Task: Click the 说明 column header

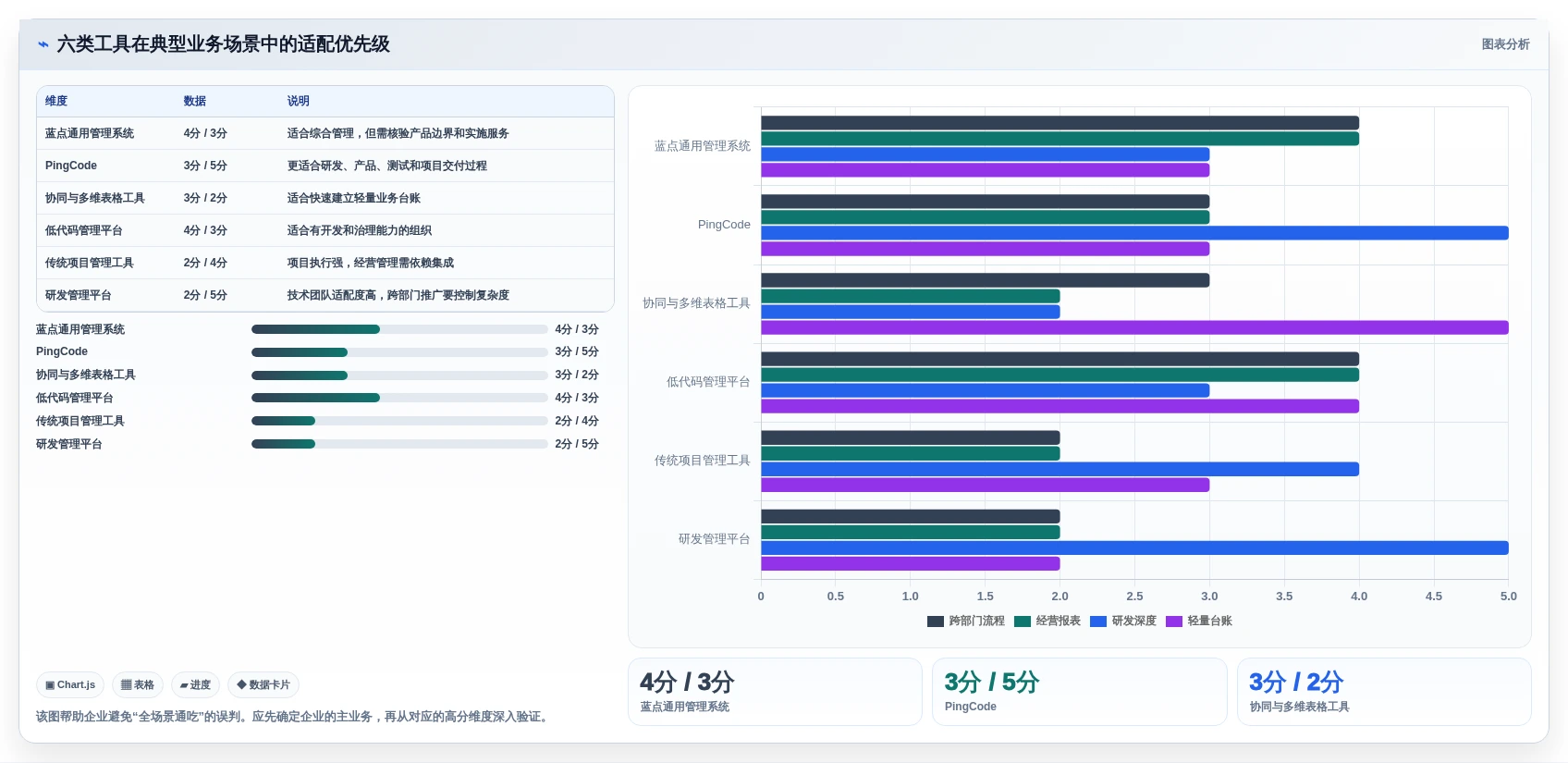Action: point(299,102)
